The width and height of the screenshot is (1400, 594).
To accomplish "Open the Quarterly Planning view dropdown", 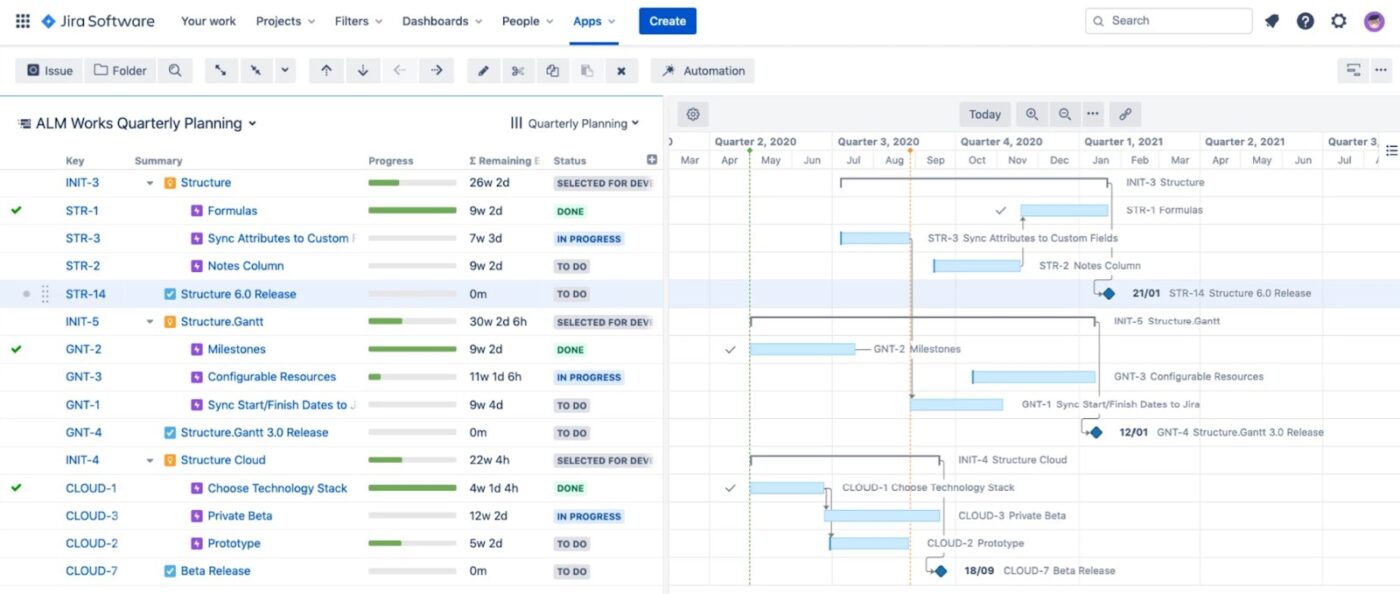I will (x=575, y=123).
